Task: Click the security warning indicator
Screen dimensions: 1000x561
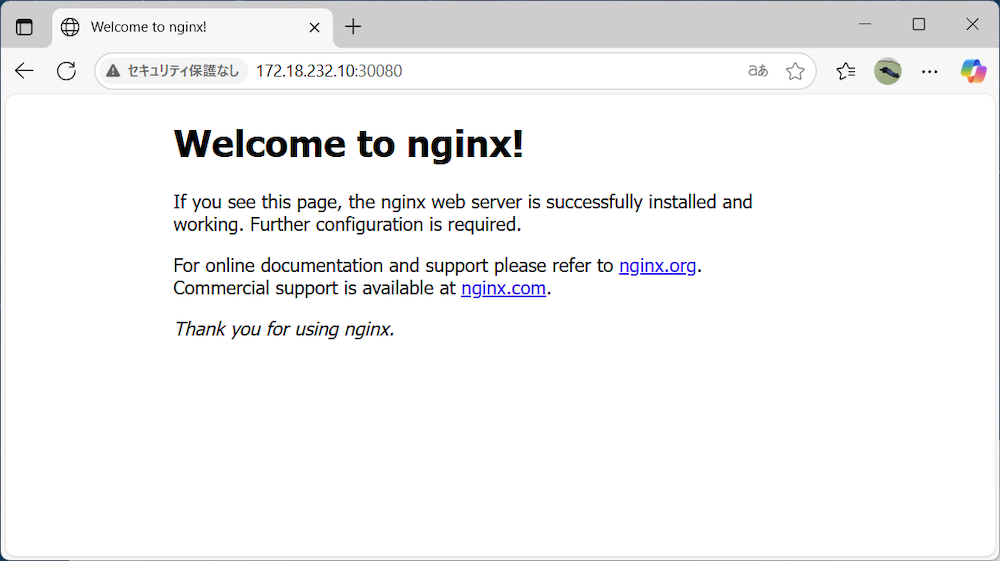Action: point(173,71)
